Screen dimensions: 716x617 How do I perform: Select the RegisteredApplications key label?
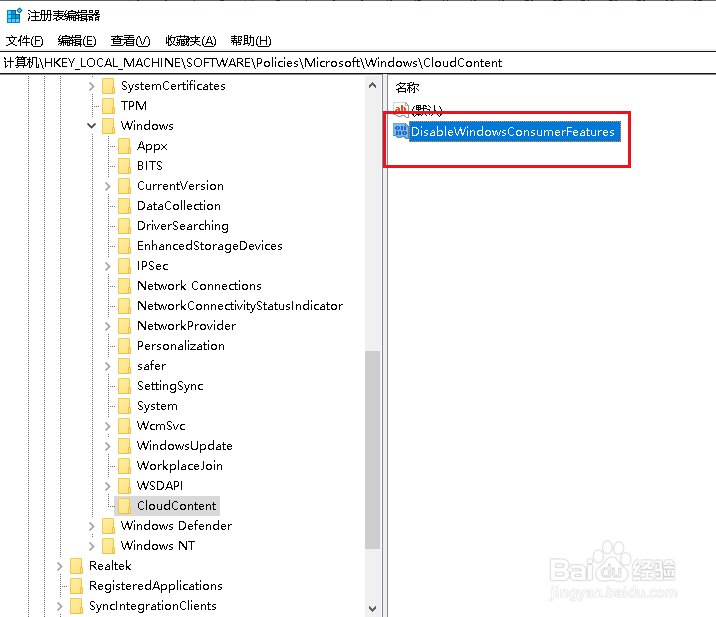coord(156,586)
